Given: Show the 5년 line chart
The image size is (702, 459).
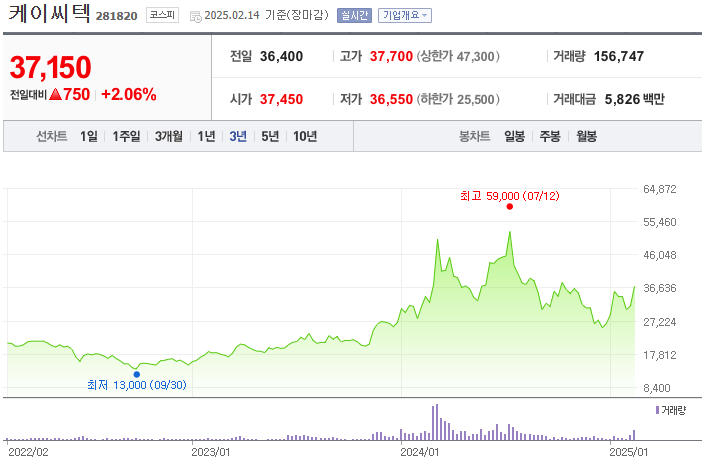Looking at the screenshot, I should (x=270, y=136).
